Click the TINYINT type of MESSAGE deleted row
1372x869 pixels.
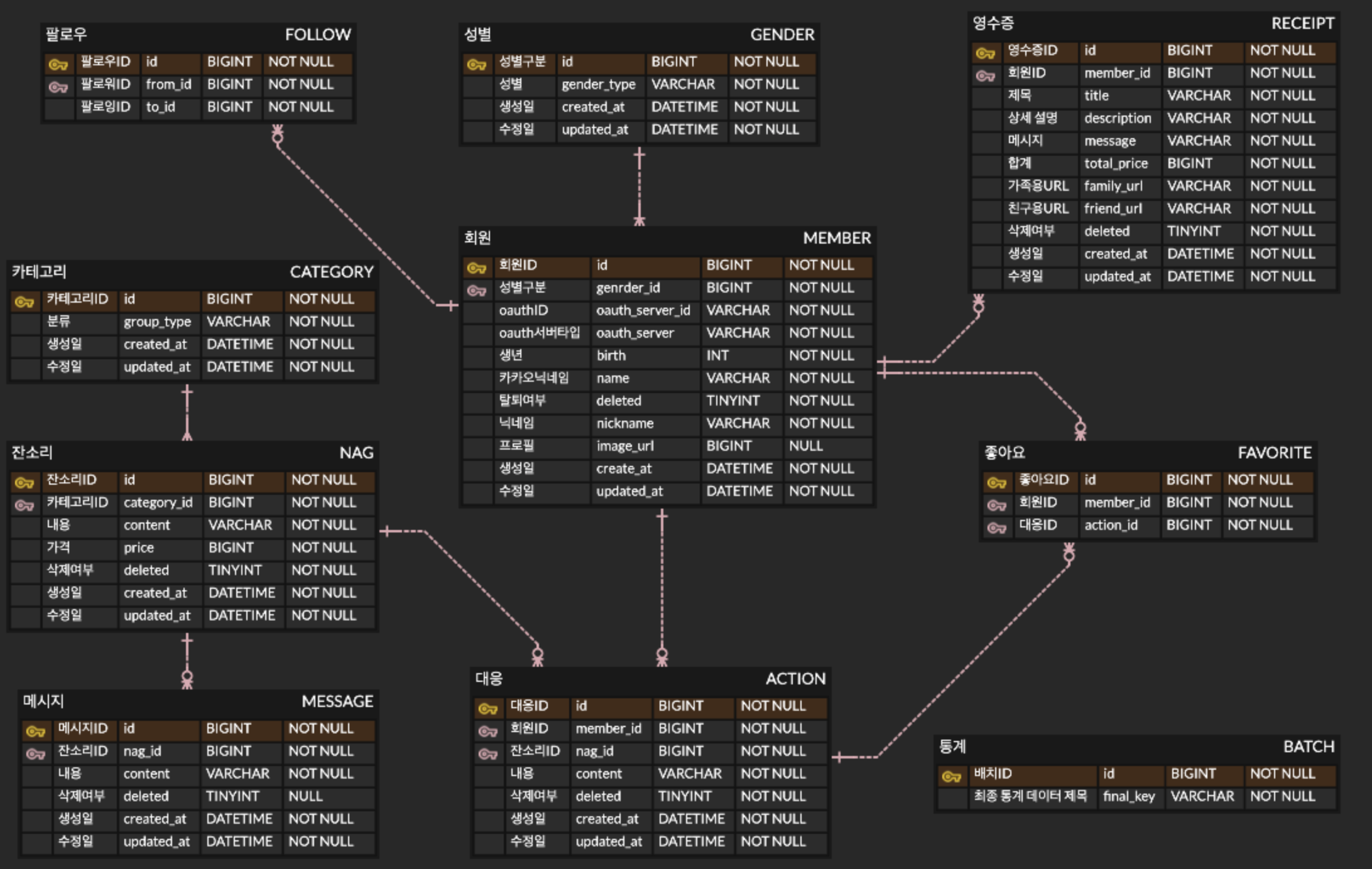tap(232, 797)
